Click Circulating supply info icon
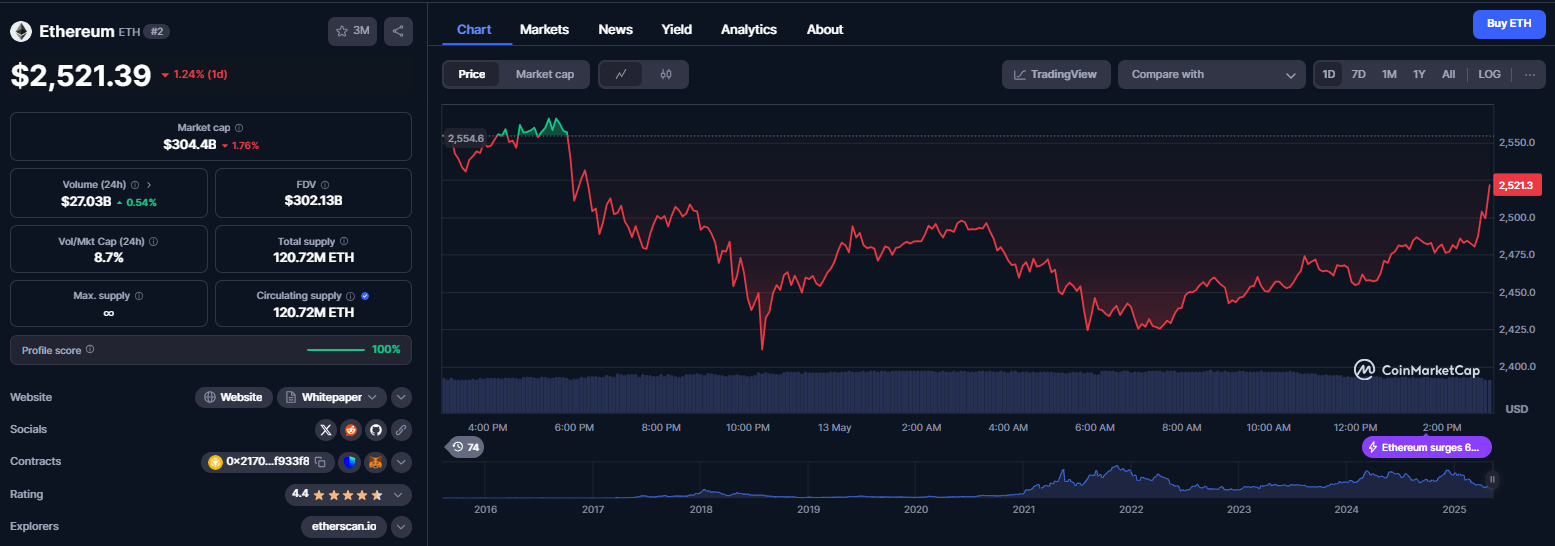The image size is (1555, 546). click(x=350, y=296)
